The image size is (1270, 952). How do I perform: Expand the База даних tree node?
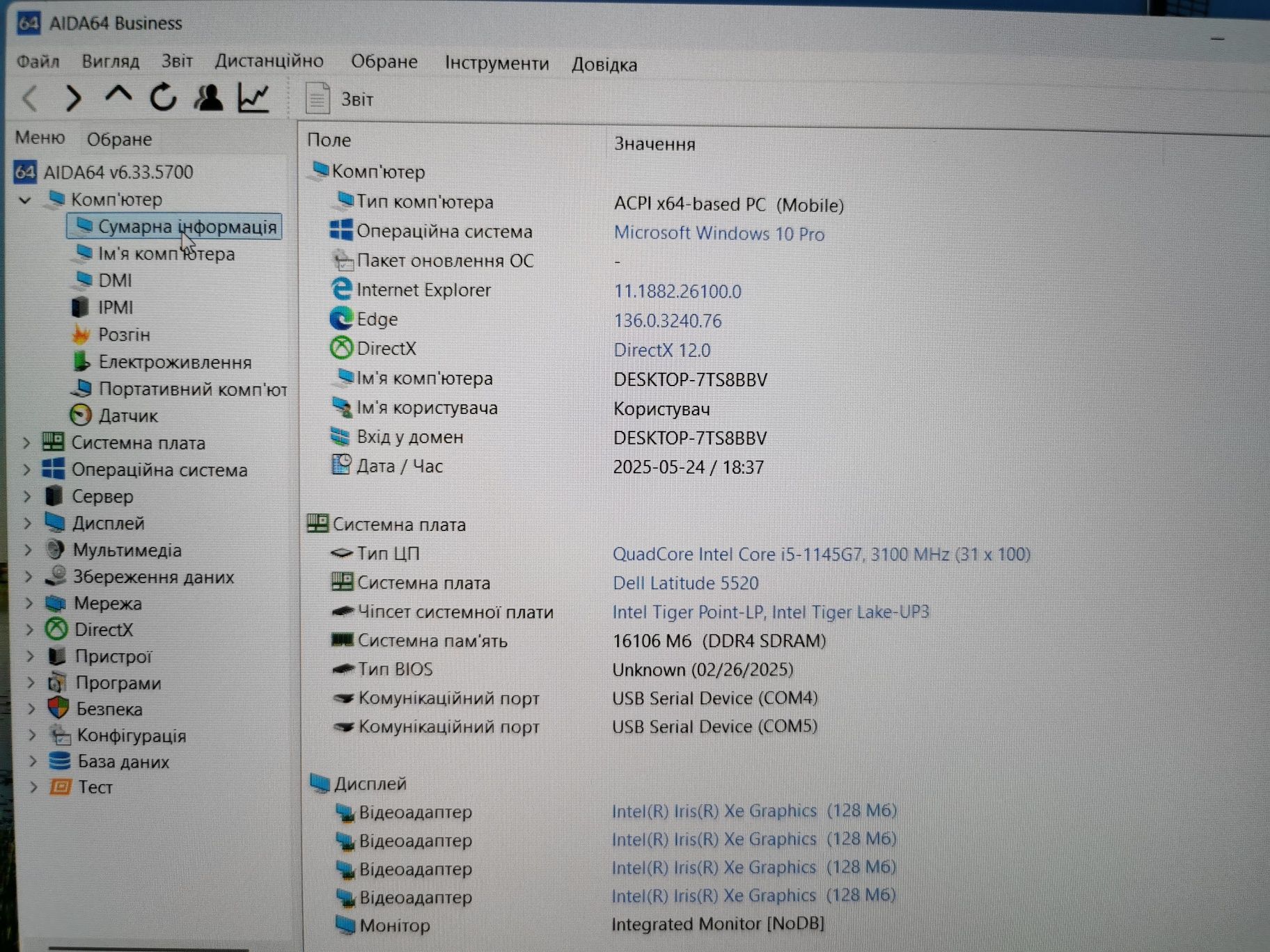tap(33, 761)
